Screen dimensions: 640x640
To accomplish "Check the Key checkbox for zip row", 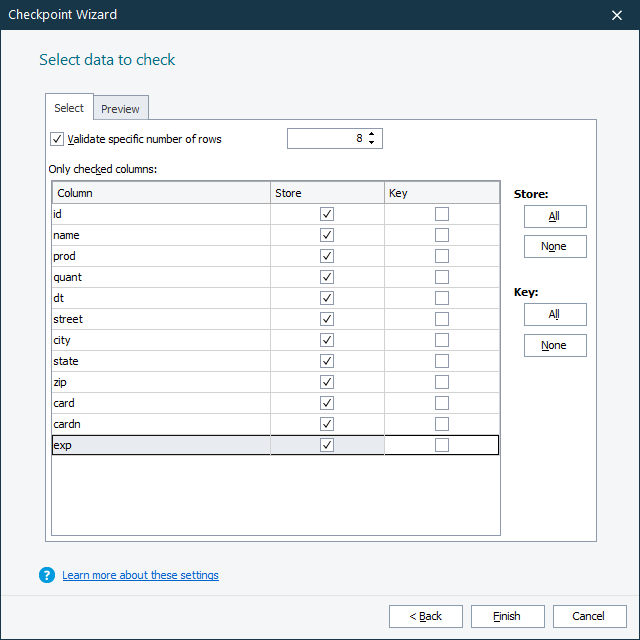I will 442,382.
